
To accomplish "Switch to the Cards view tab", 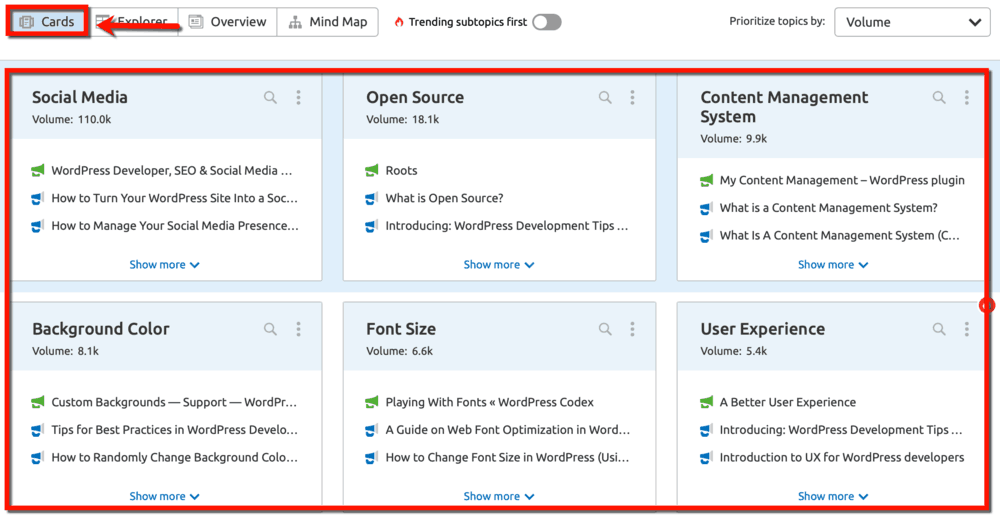I will tap(48, 22).
